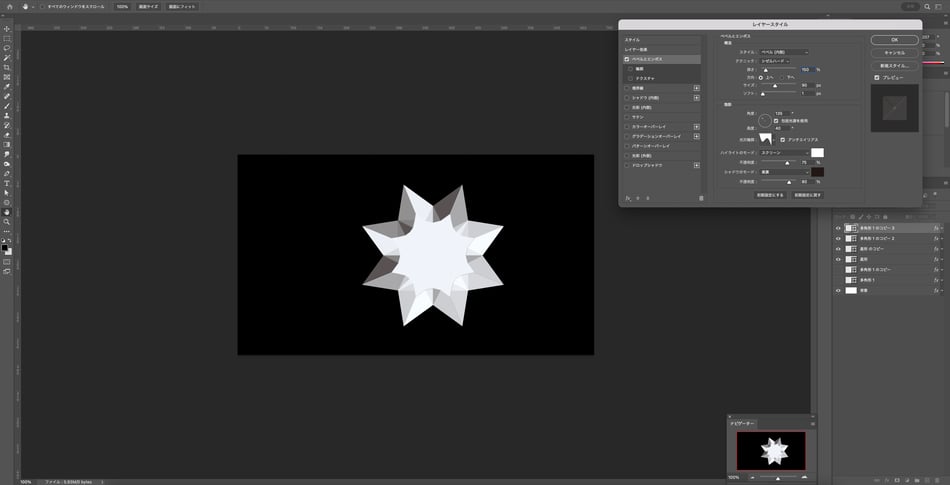Open the ハイライトのモード blend mode dropdown
Screen dimensions: 950x485
[x=784, y=153]
